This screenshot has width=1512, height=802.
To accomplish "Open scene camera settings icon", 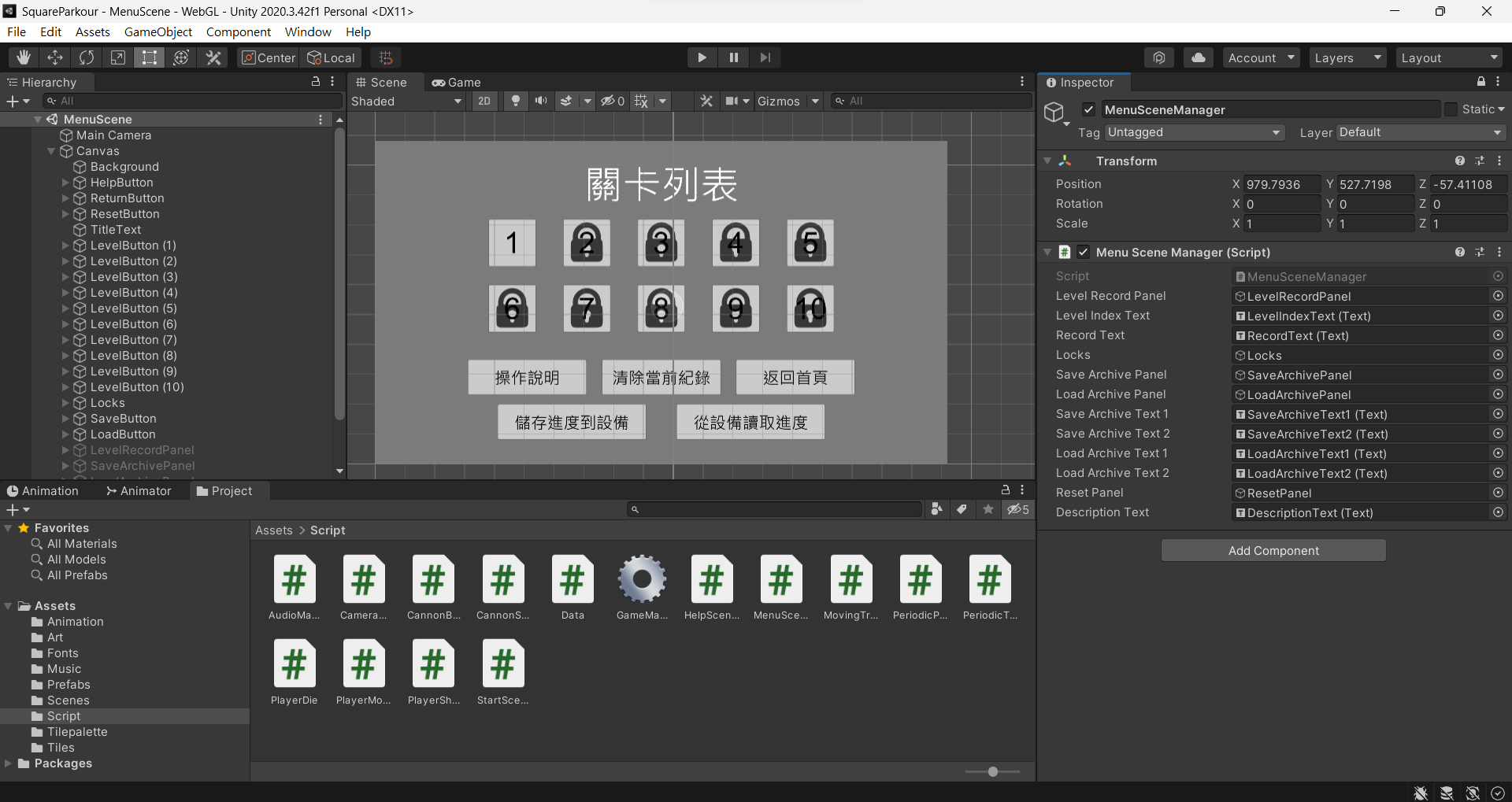I will (732, 101).
